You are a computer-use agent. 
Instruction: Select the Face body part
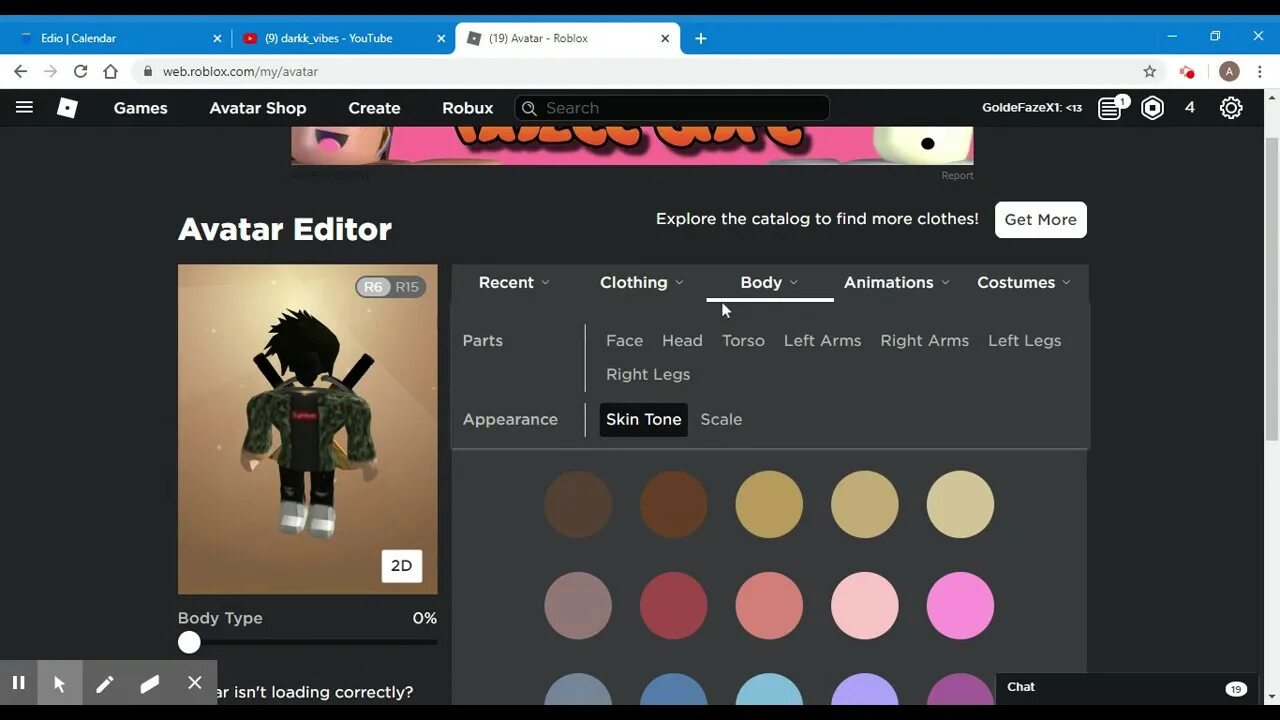pos(624,340)
